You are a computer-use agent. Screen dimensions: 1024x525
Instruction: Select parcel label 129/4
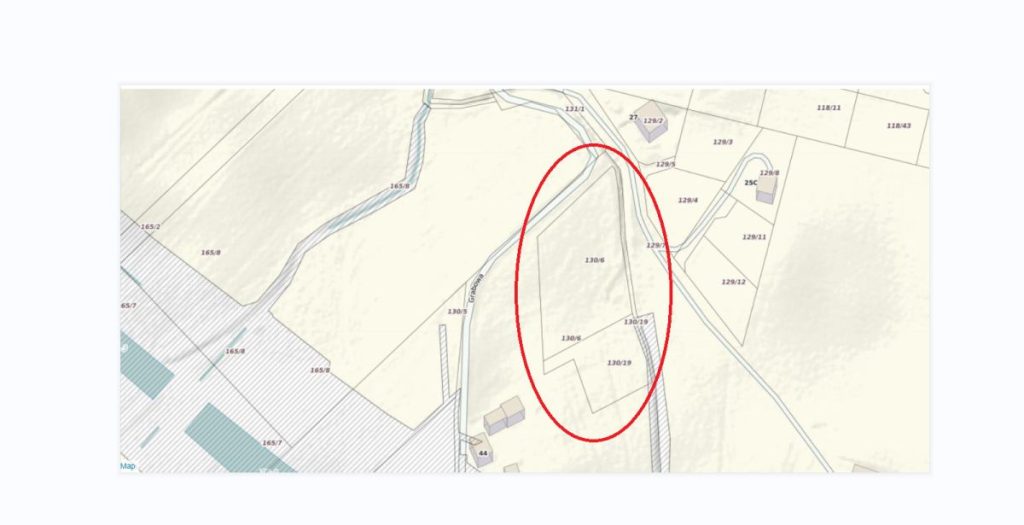click(x=688, y=200)
